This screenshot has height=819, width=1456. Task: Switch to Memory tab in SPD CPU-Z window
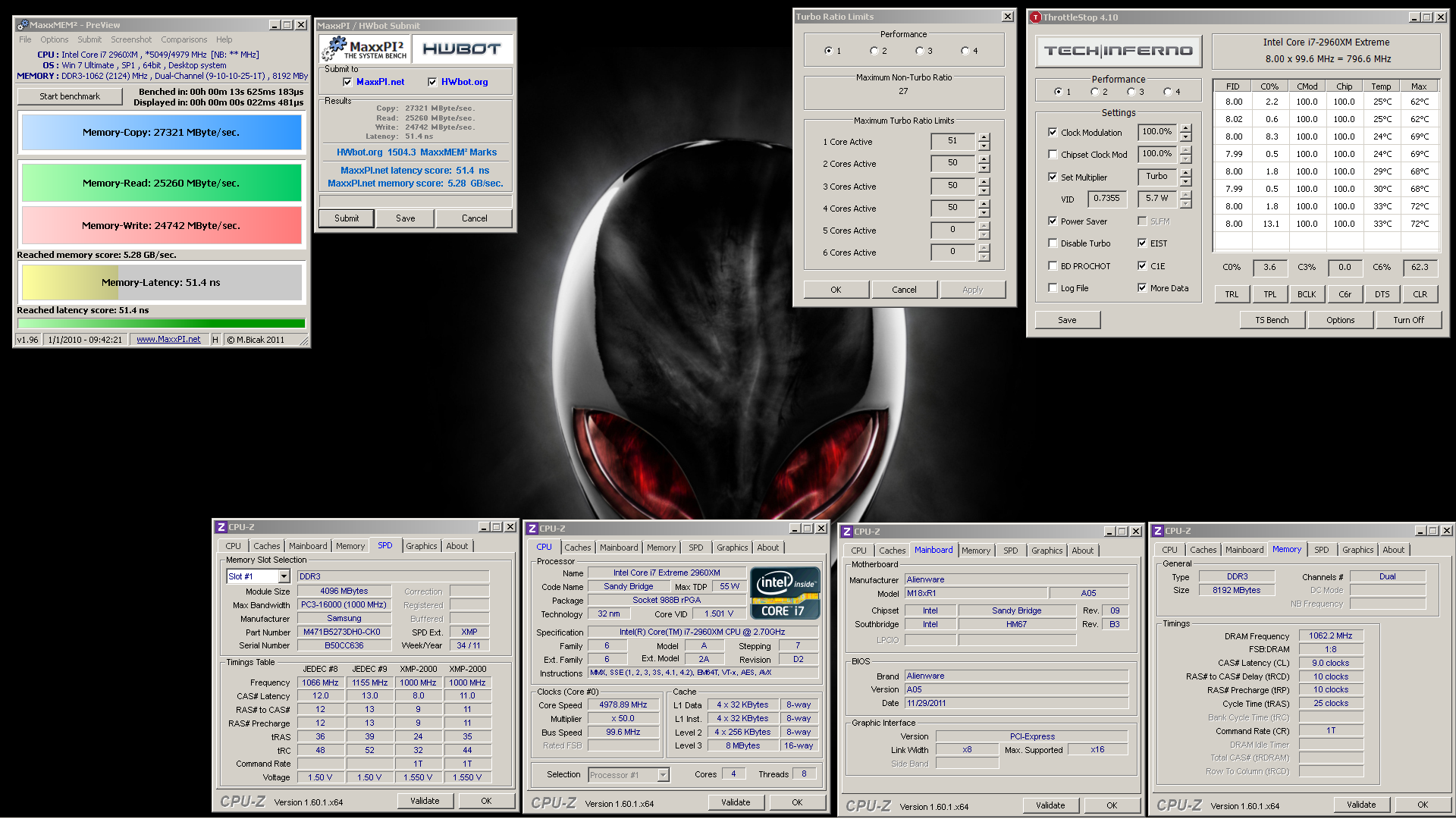(x=350, y=546)
